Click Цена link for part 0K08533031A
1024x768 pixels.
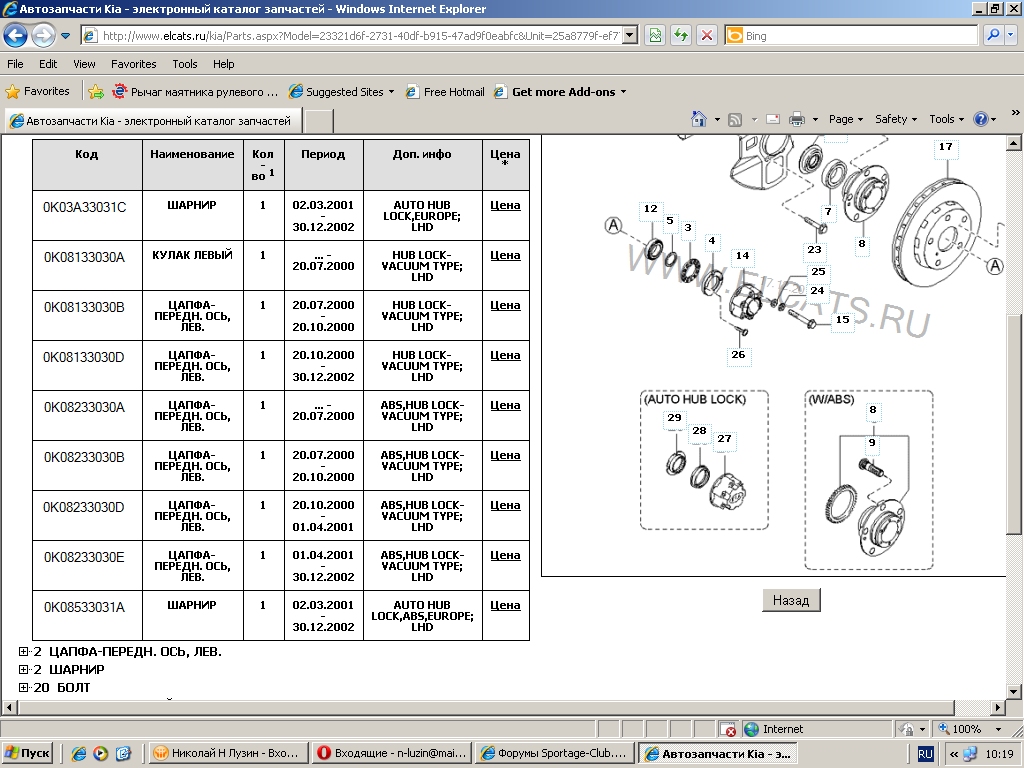[505, 605]
